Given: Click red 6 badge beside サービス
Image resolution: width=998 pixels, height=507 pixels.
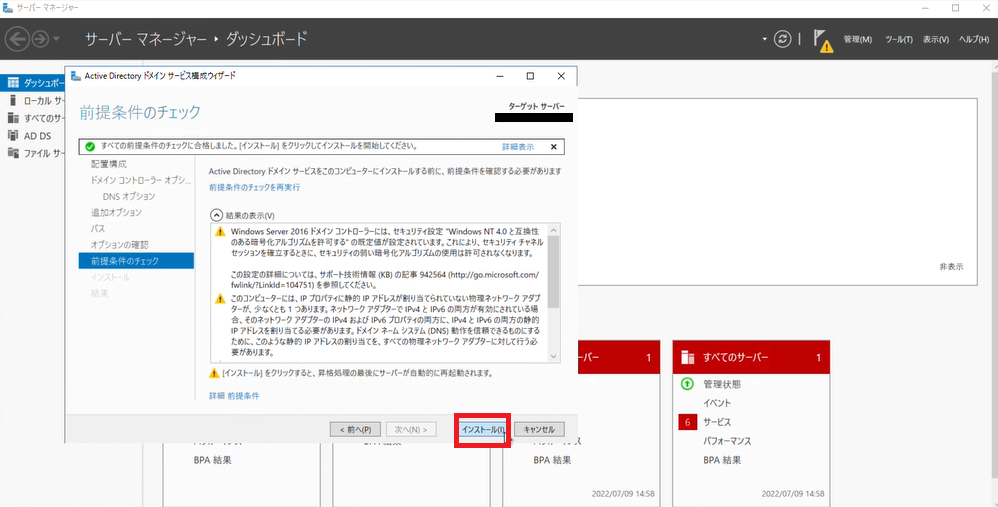Looking at the screenshot, I should pyautogui.click(x=687, y=422).
